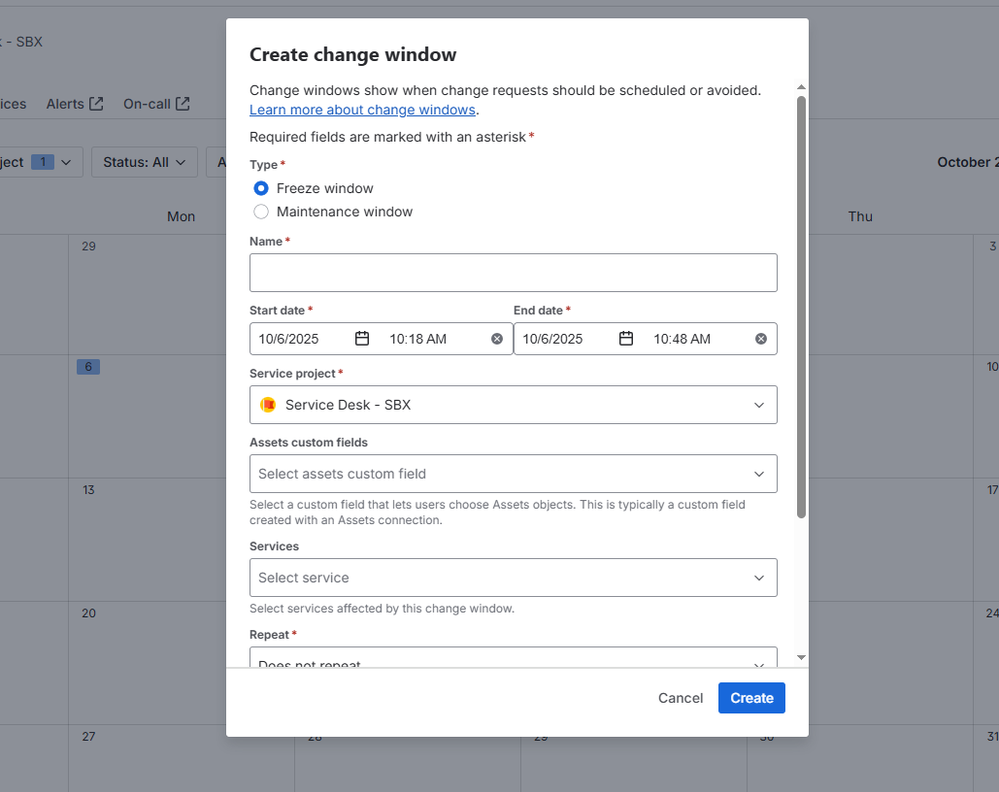Click the Service Desk - SBX project avatar icon
The height and width of the screenshot is (792, 999).
click(268, 404)
